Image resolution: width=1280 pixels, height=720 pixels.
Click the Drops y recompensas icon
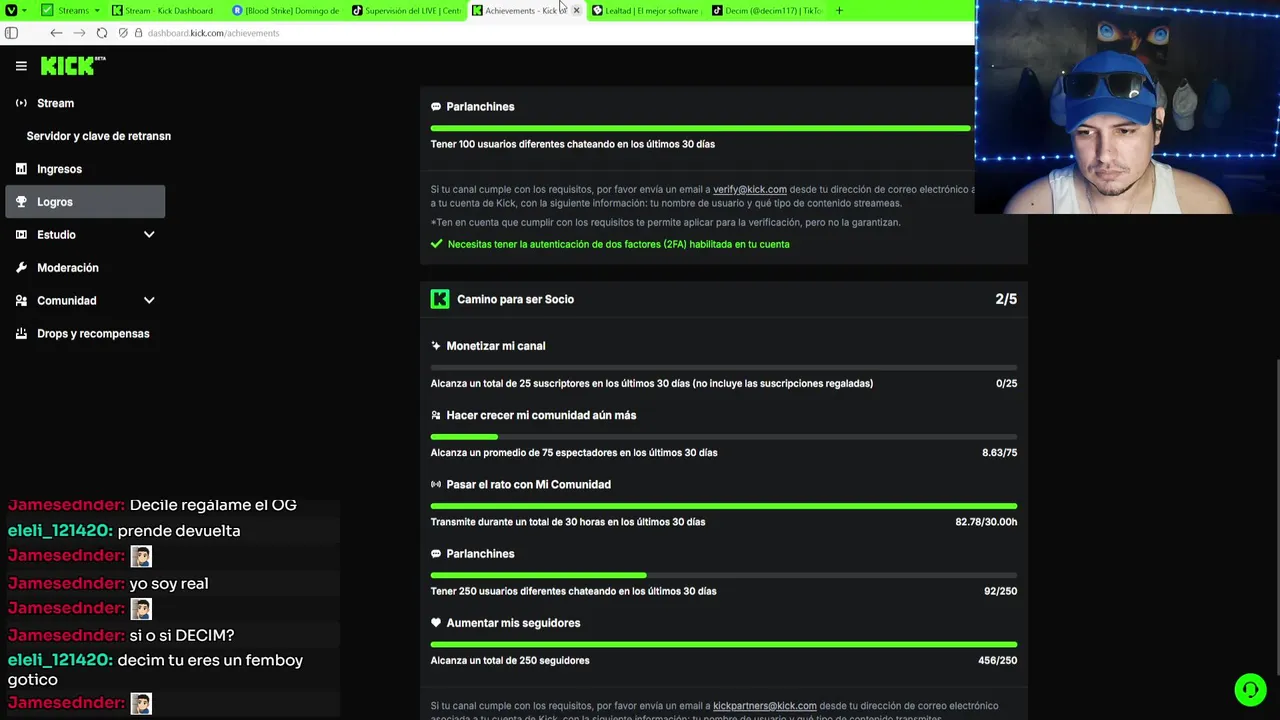[21, 334]
